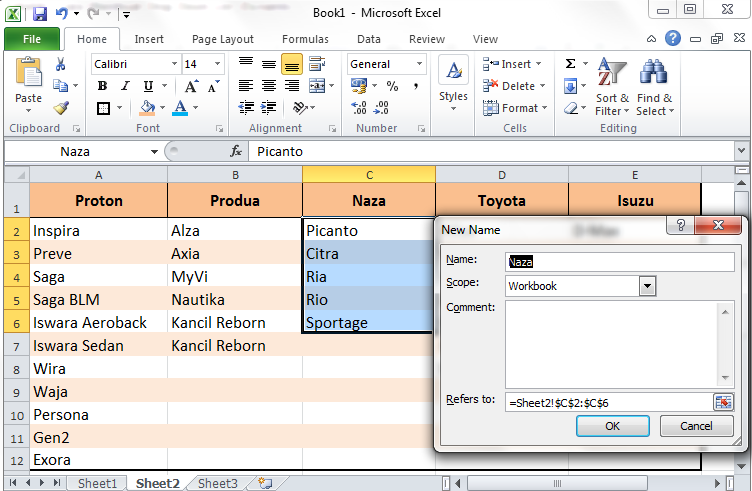Click the Copy icon
Viewport: 752px width, 491px height.
point(60,85)
